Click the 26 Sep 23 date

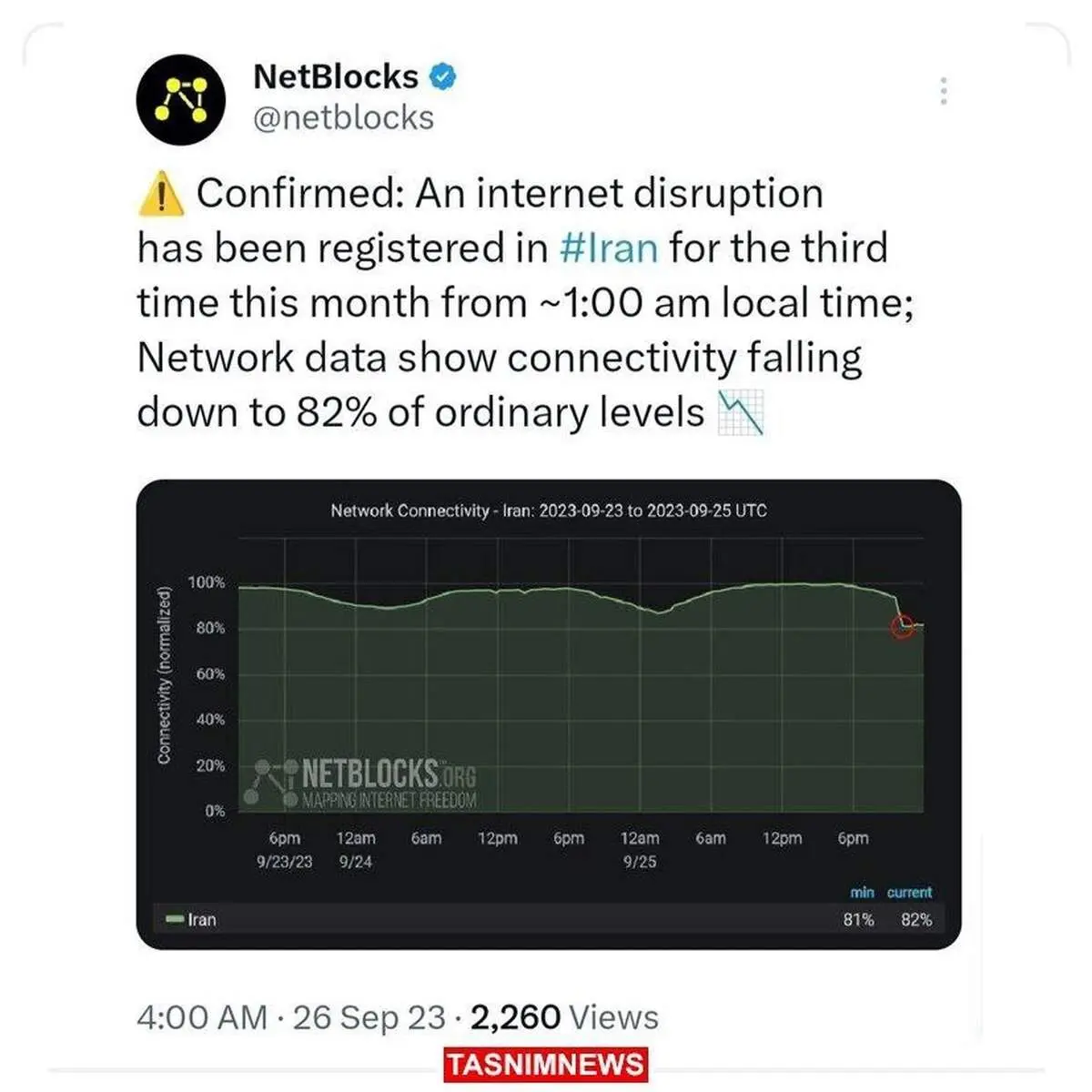coord(369,1016)
